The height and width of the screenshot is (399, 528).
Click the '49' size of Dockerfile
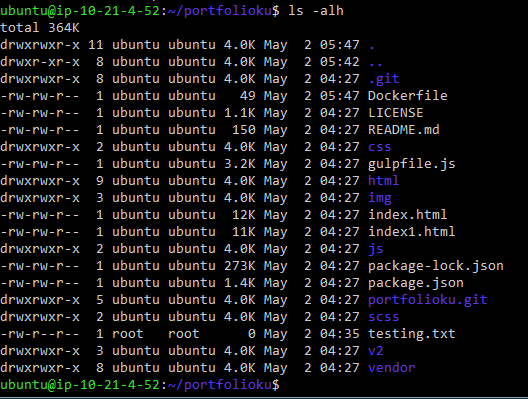pyautogui.click(x=248, y=96)
